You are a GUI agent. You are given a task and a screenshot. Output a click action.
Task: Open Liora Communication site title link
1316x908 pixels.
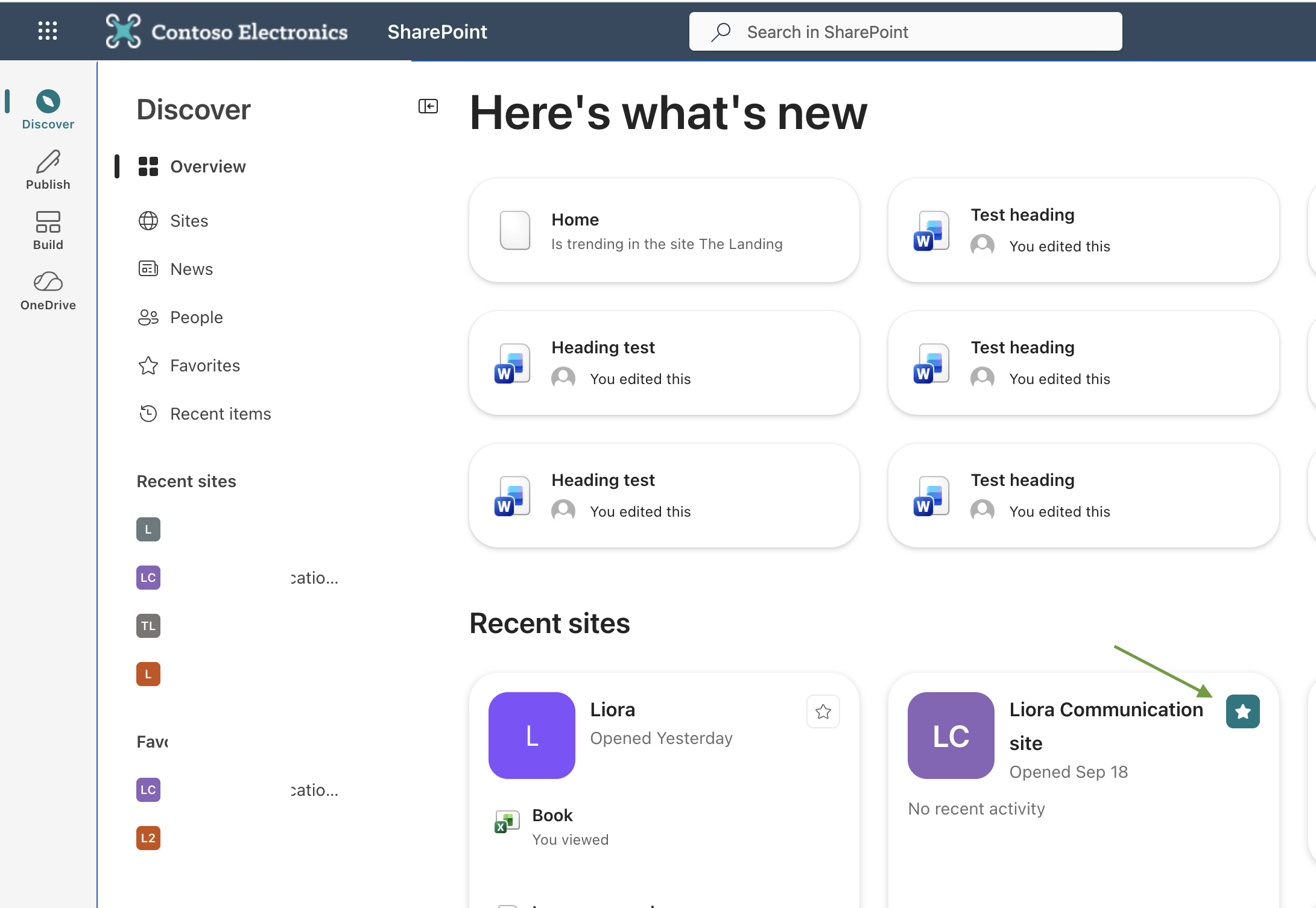[1106, 727]
